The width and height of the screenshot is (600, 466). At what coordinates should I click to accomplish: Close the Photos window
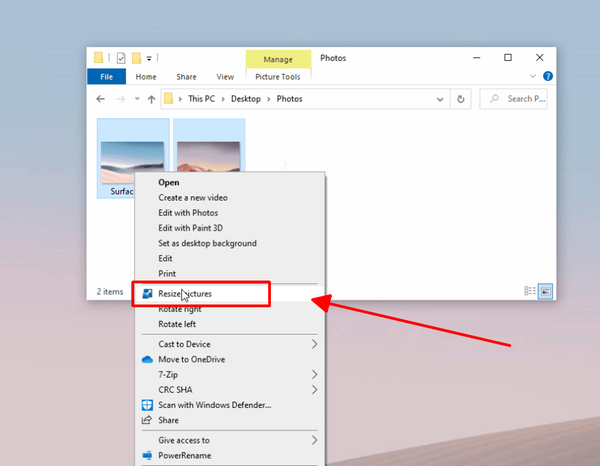coord(540,58)
